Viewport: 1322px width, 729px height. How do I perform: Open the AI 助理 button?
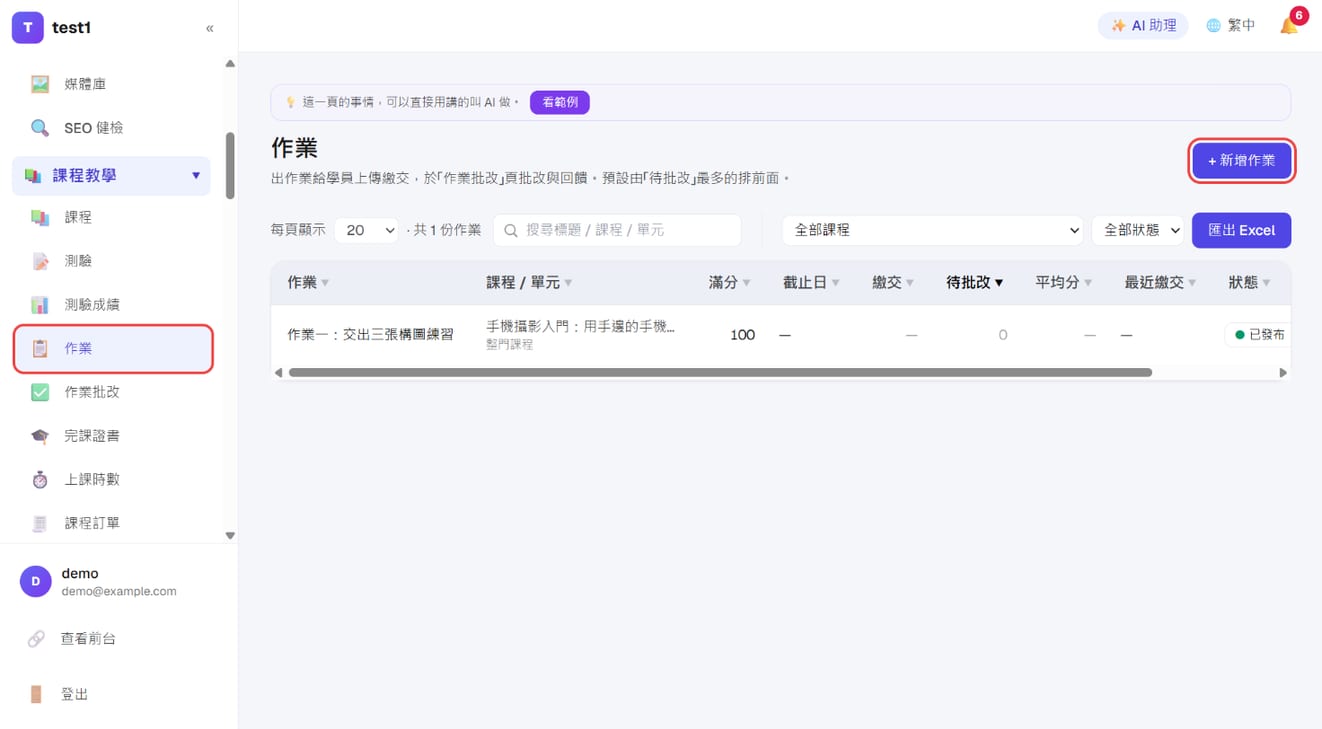pos(1143,26)
